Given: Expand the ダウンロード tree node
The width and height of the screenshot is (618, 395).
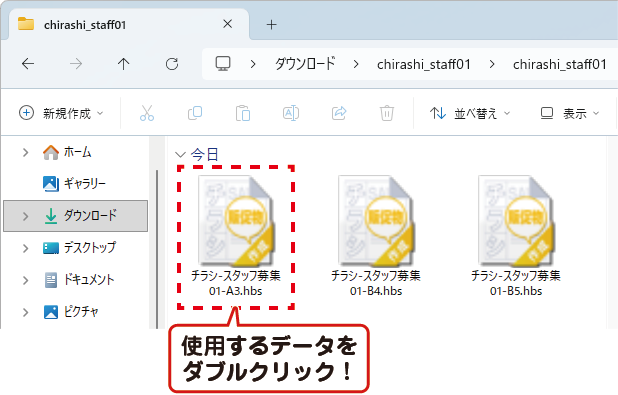Looking at the screenshot, I should (26, 216).
